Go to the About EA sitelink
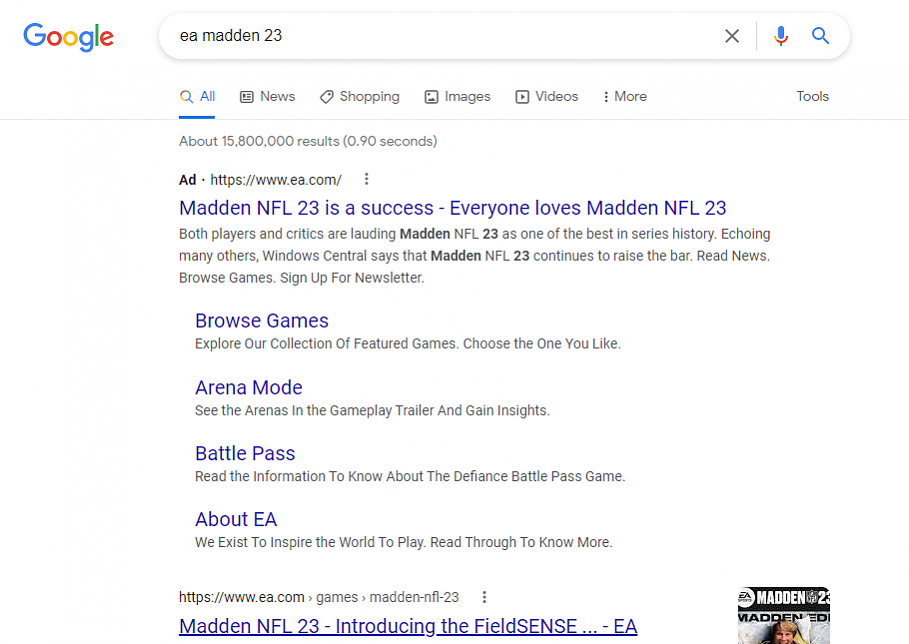This screenshot has height=644, width=909. [x=236, y=519]
